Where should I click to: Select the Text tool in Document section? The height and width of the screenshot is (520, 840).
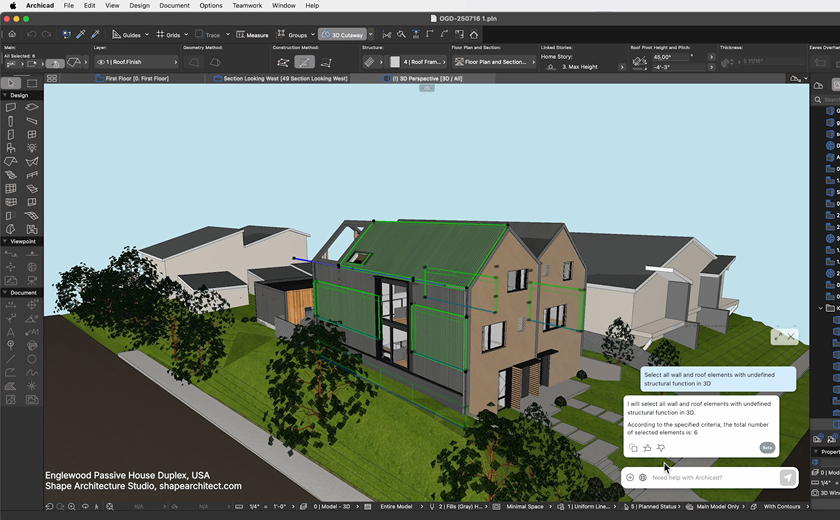[11, 332]
